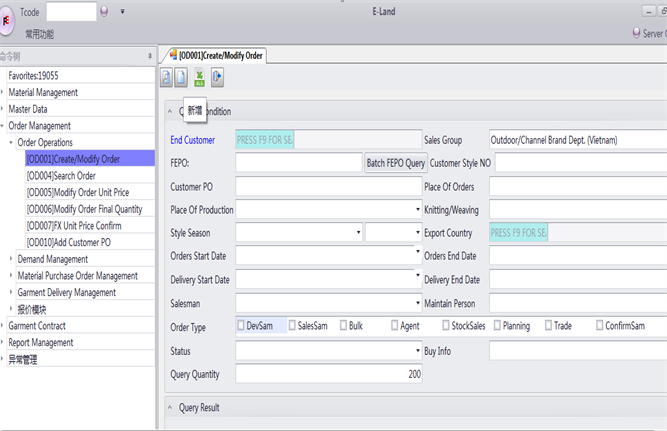667x431 pixels.
Task: Click the pin icon on the left panel header
Action: [150, 55]
